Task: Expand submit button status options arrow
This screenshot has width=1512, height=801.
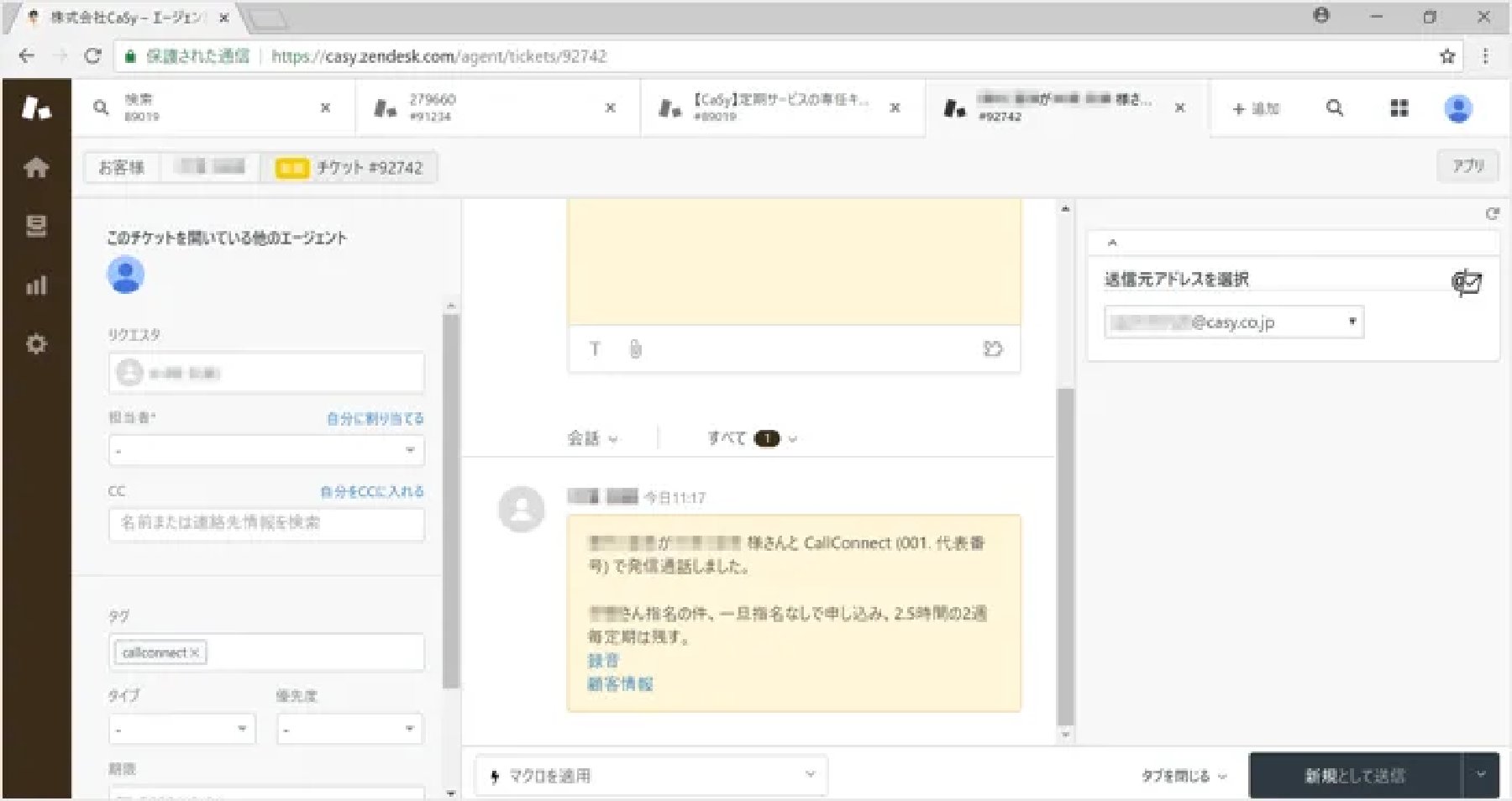Action: point(1481,775)
